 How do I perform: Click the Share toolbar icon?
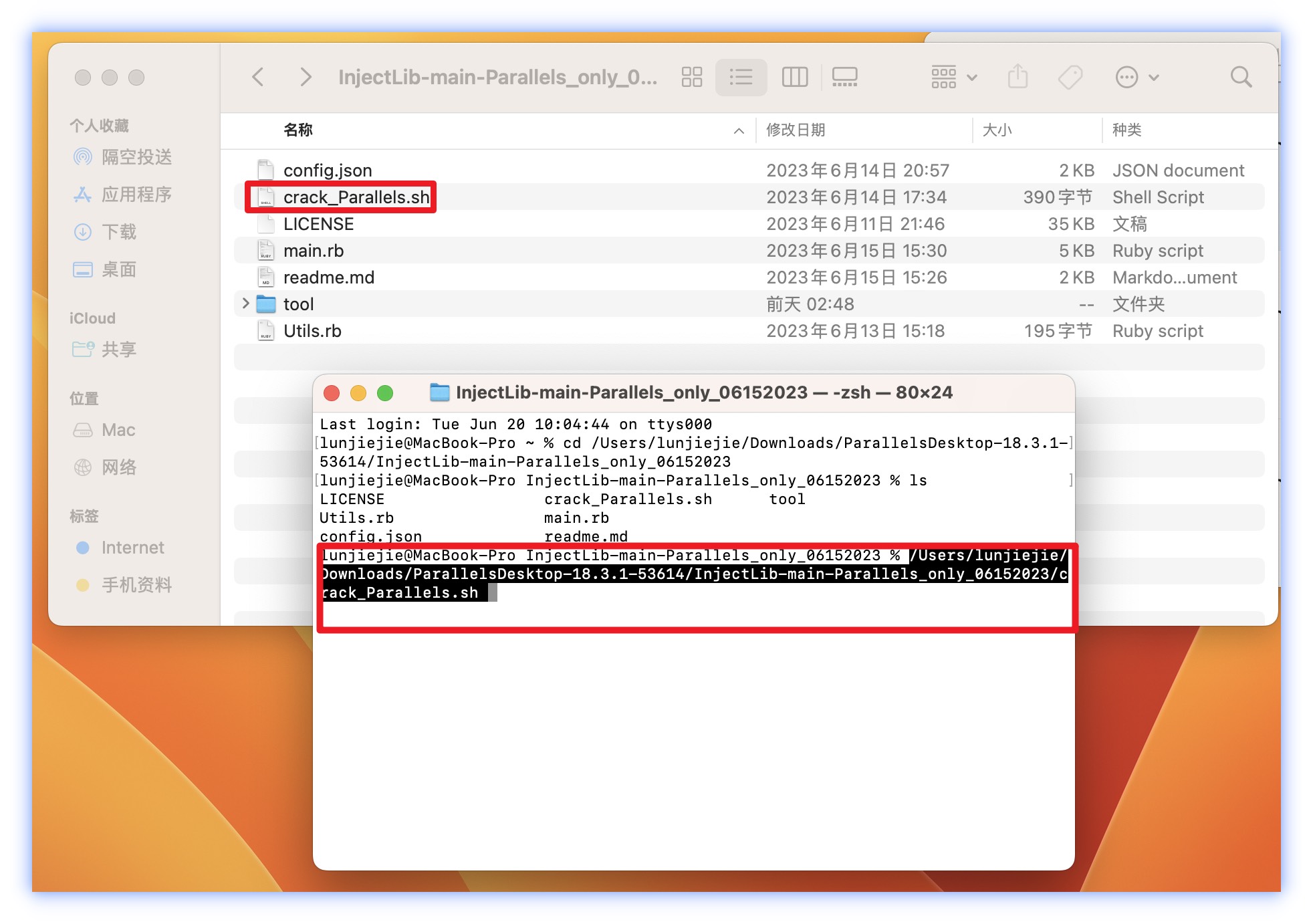point(1018,77)
